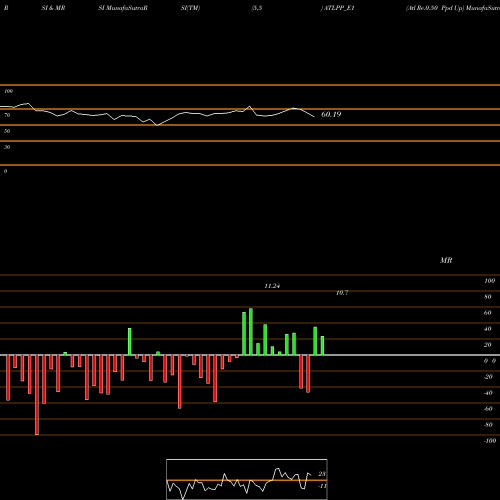Viewport: 500px width, 500px height.
Task: Click the last green bar in MR chart
Action: point(322,346)
